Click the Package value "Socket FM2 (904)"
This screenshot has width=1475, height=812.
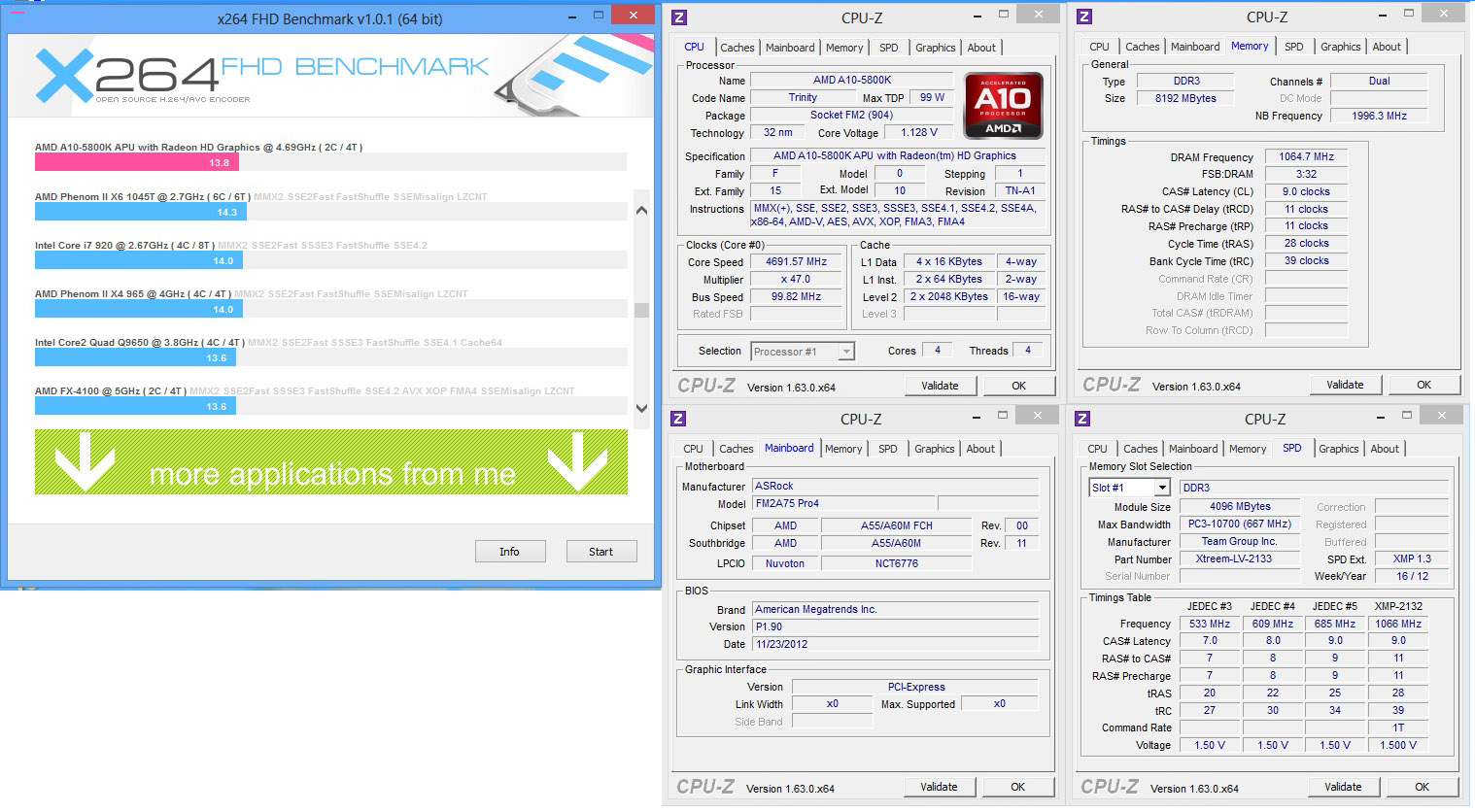pos(852,115)
